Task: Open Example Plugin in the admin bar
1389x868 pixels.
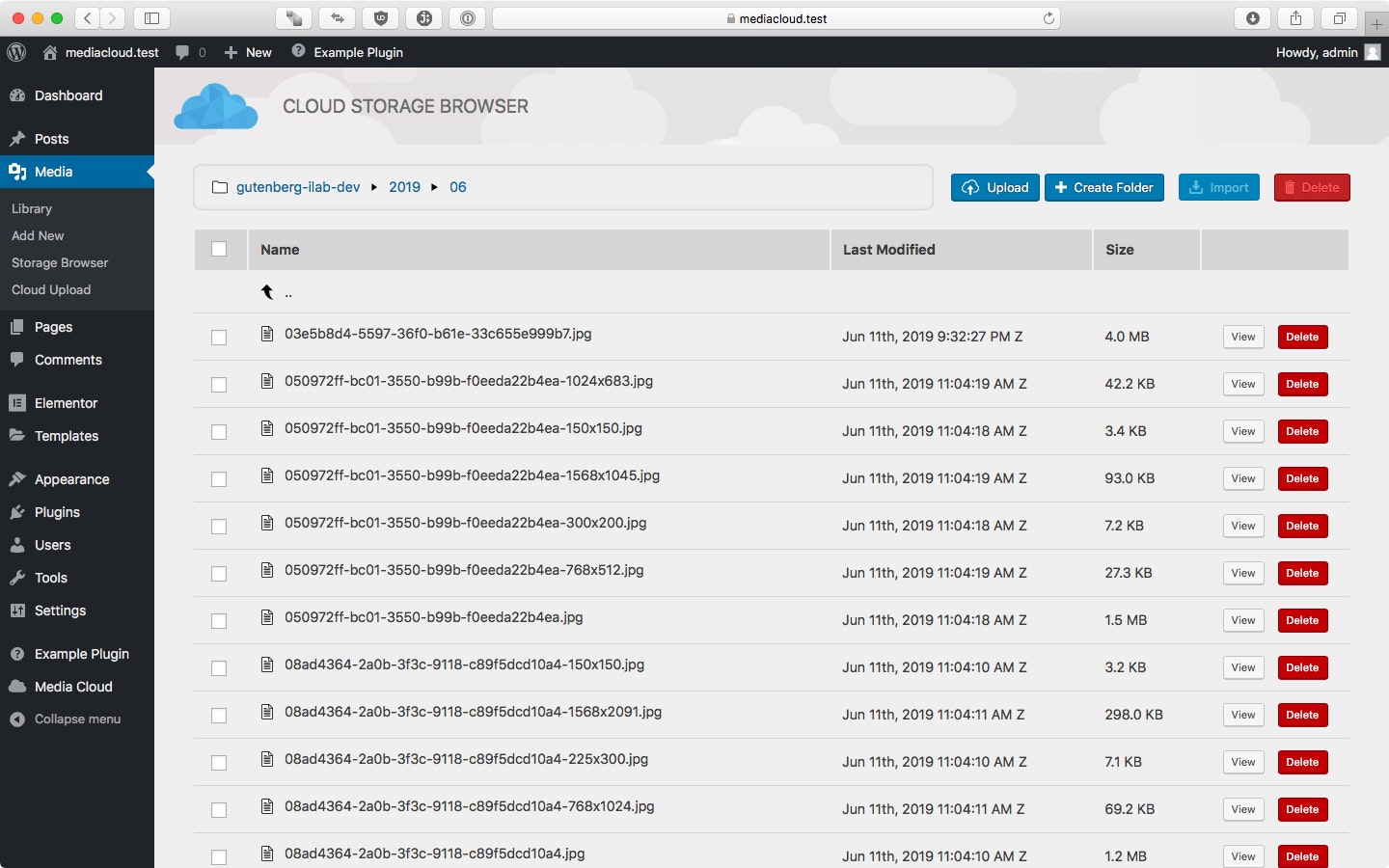Action: pos(347,52)
